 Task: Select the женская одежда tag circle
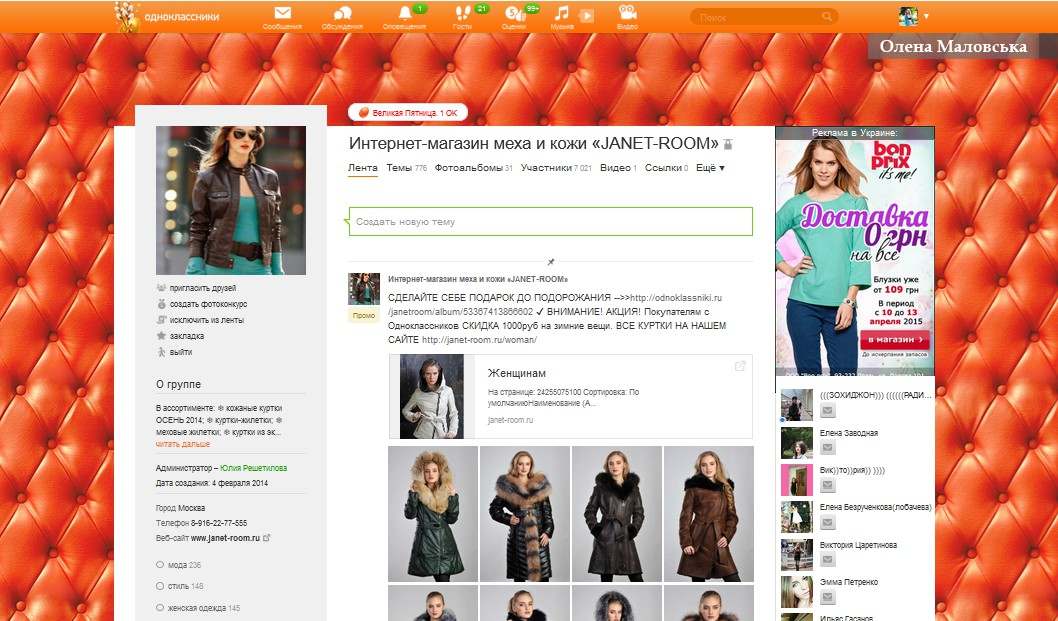pyautogui.click(x=160, y=608)
